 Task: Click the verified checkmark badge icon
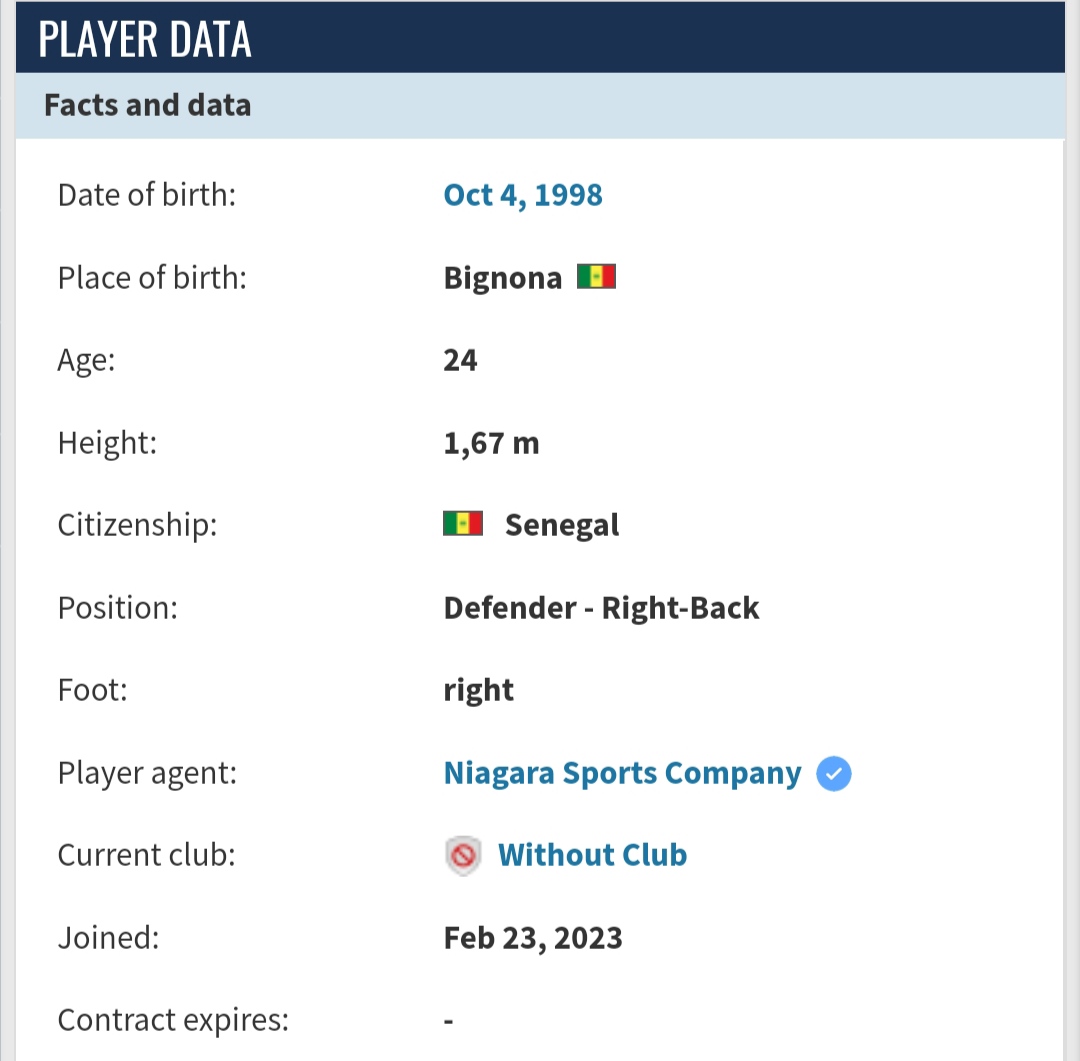click(x=833, y=773)
